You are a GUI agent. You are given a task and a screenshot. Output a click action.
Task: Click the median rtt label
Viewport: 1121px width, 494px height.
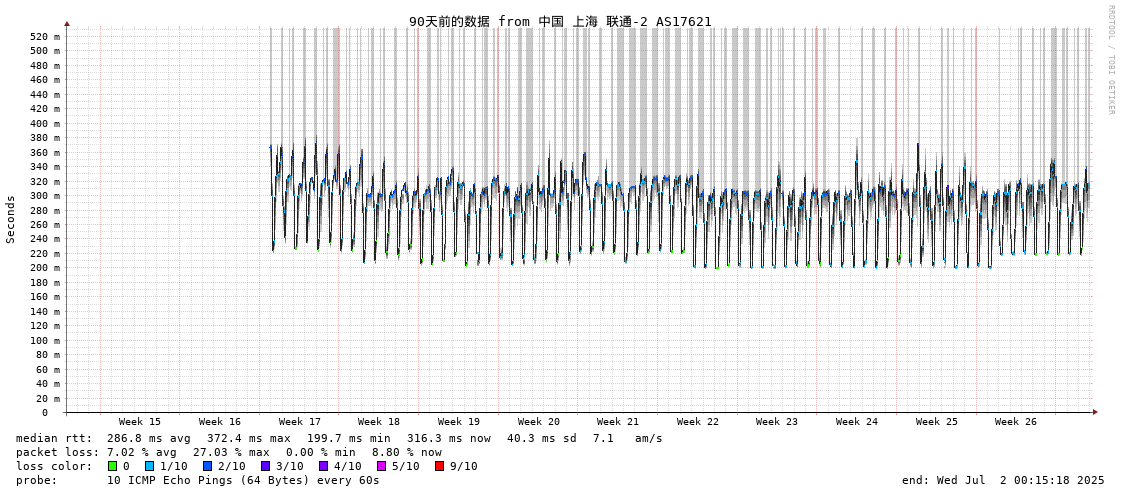coord(54,438)
